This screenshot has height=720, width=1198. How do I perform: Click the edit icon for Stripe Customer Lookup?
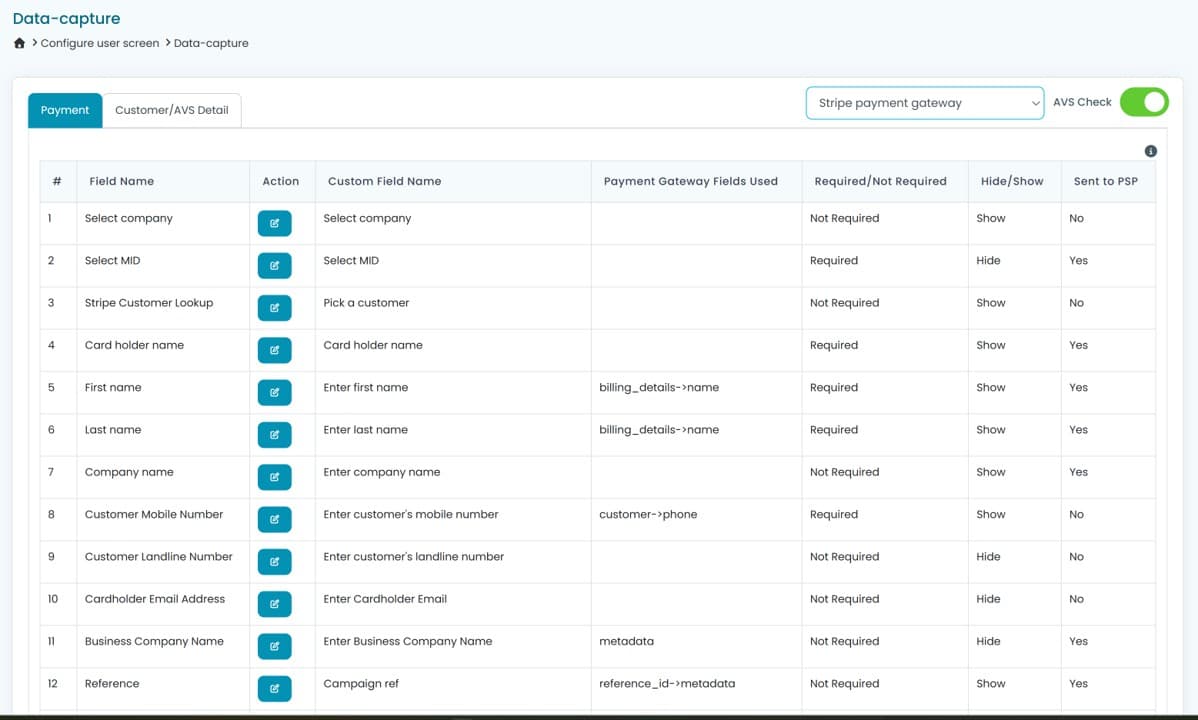click(274, 307)
